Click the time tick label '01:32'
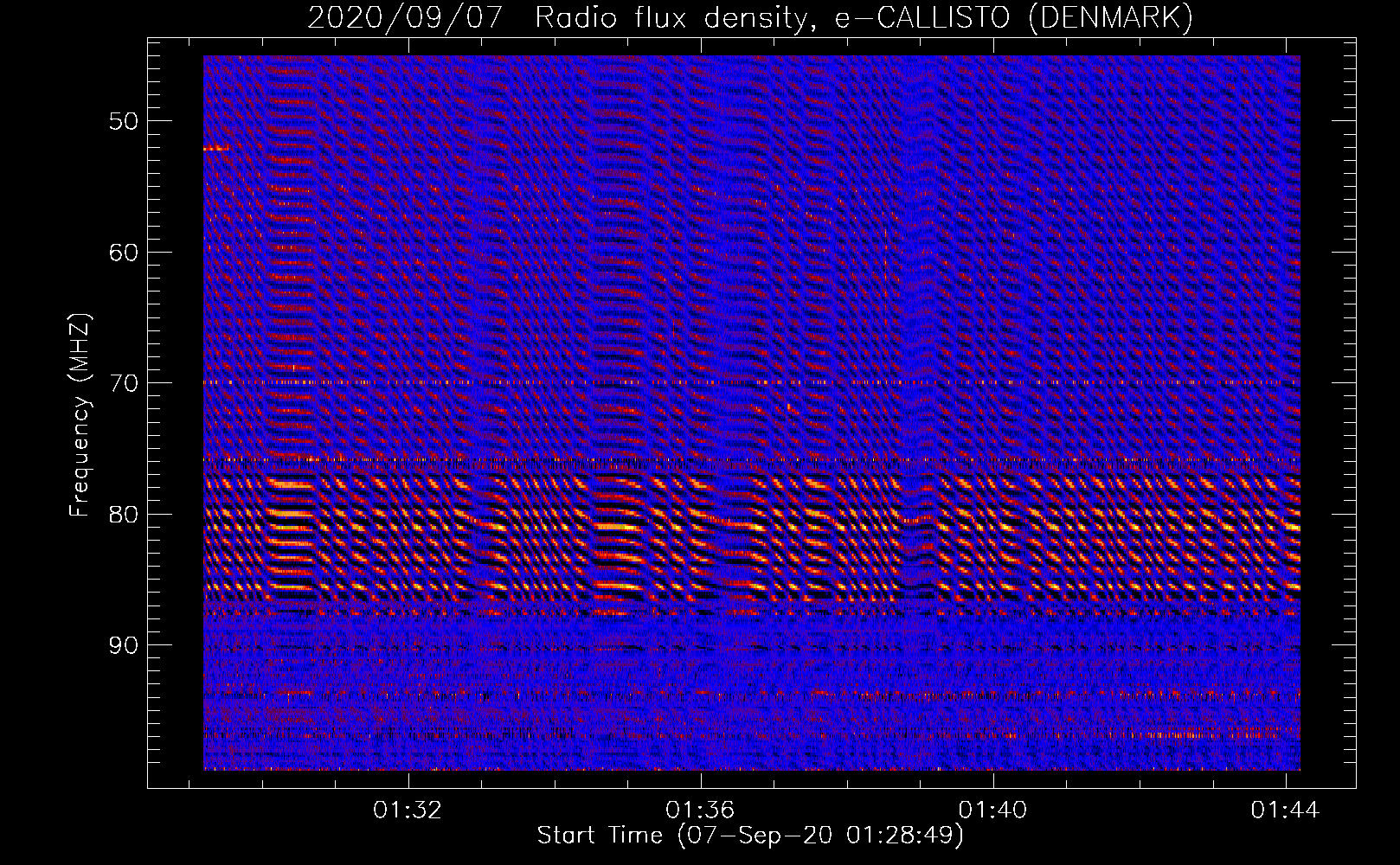The height and width of the screenshot is (865, 1400). coord(408,810)
